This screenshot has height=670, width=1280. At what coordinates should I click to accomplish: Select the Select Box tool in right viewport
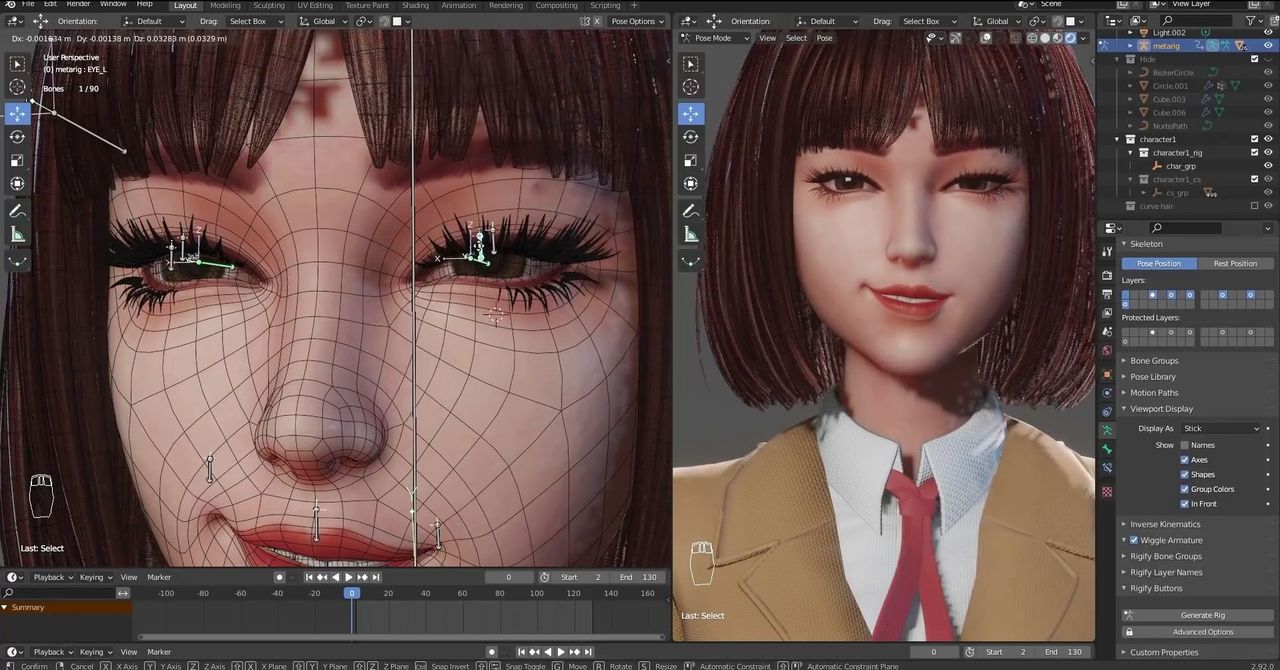[690, 64]
